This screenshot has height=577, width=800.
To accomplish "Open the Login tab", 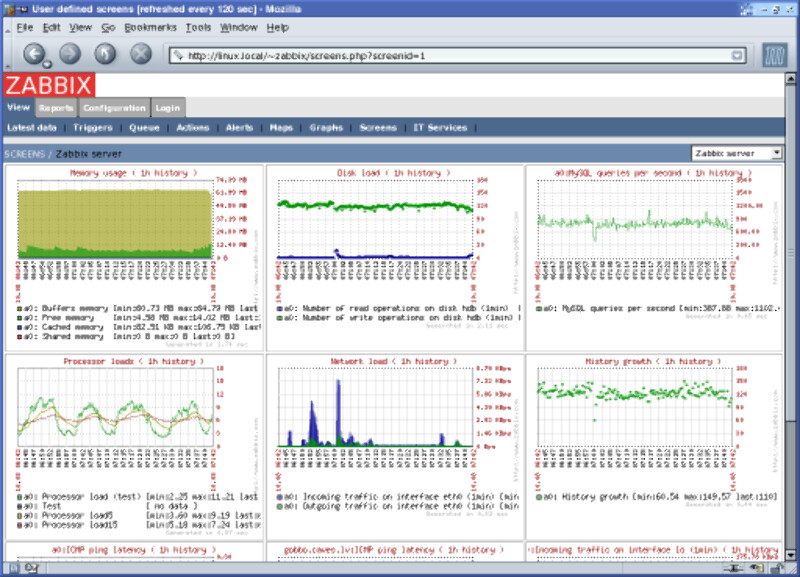I will (168, 108).
